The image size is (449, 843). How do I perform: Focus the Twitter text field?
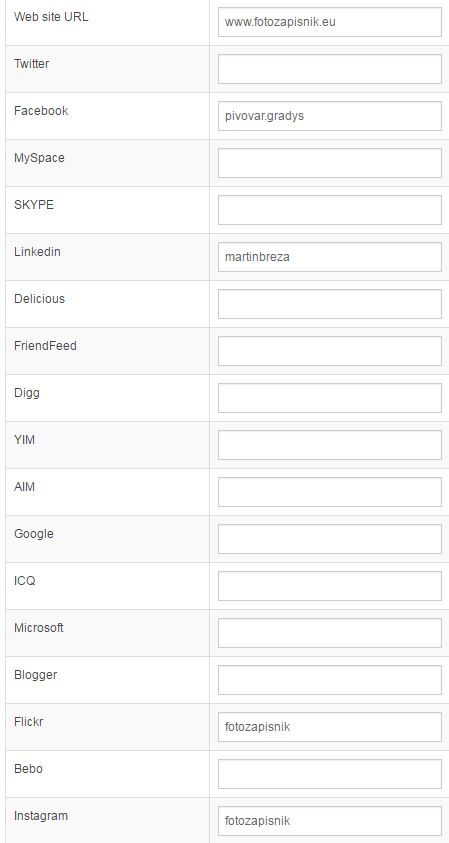tap(330, 69)
